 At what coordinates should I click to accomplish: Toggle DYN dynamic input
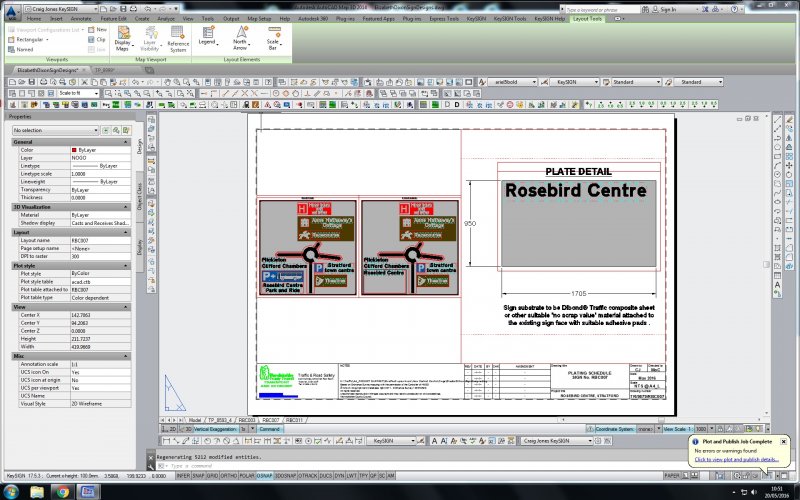(x=339, y=476)
